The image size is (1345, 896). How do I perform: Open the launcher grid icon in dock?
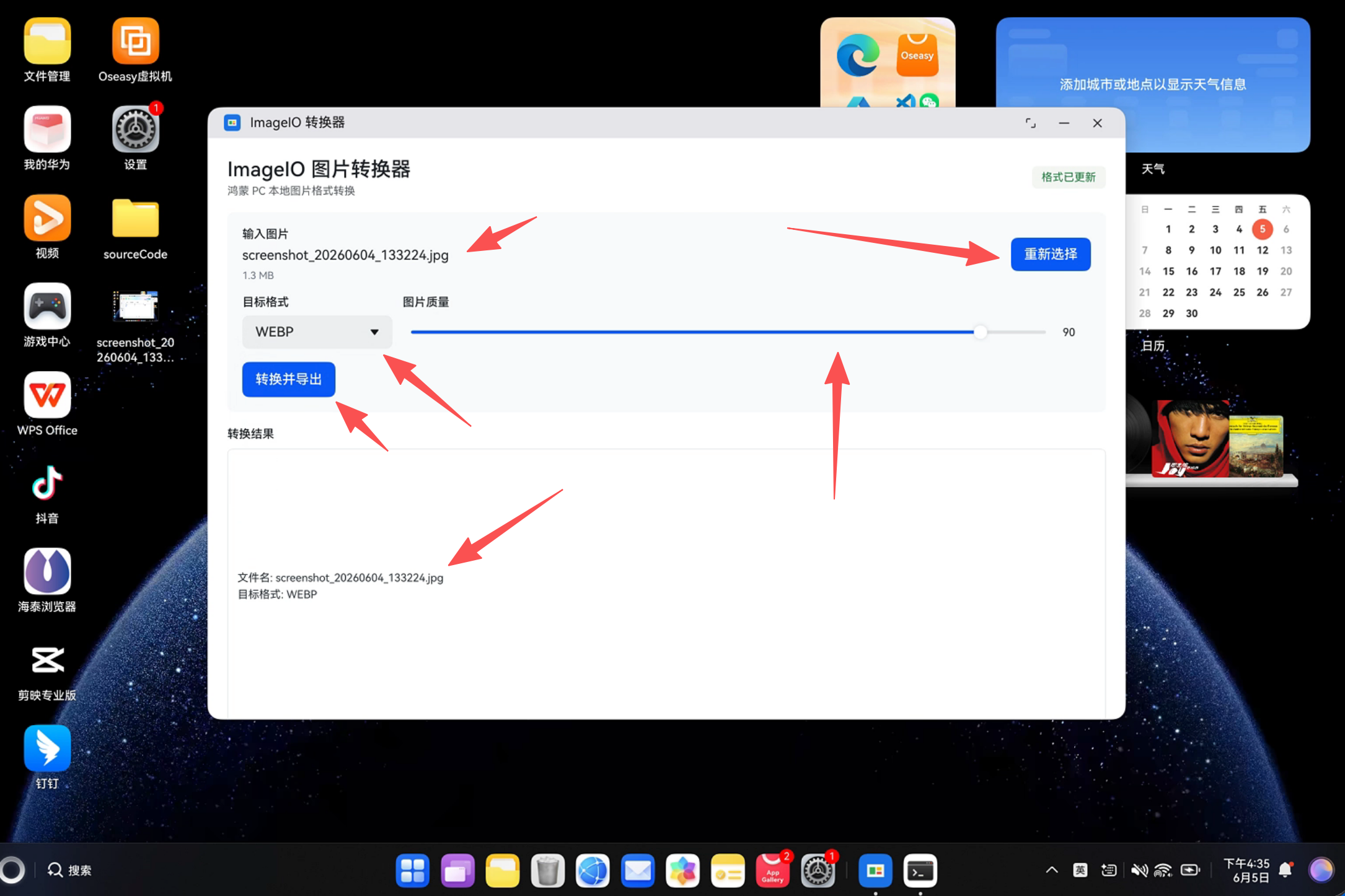point(412,871)
